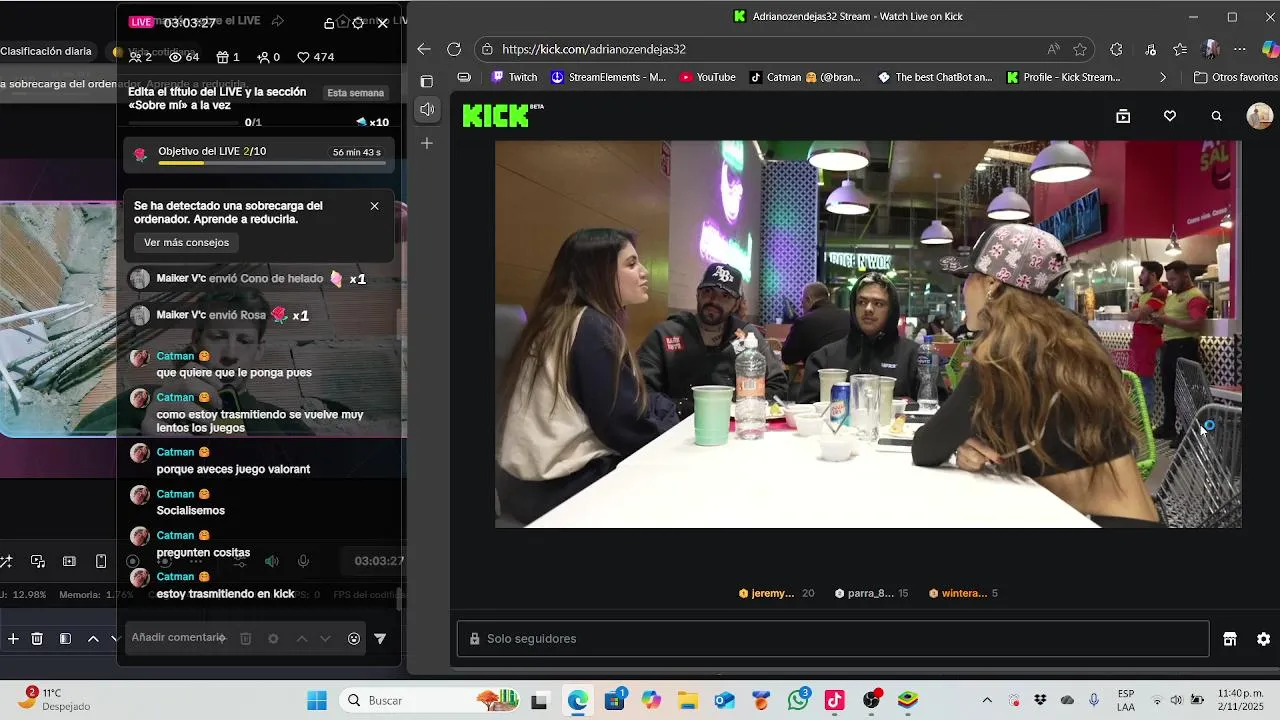Refresh the Kick page in Edge

click(454, 49)
